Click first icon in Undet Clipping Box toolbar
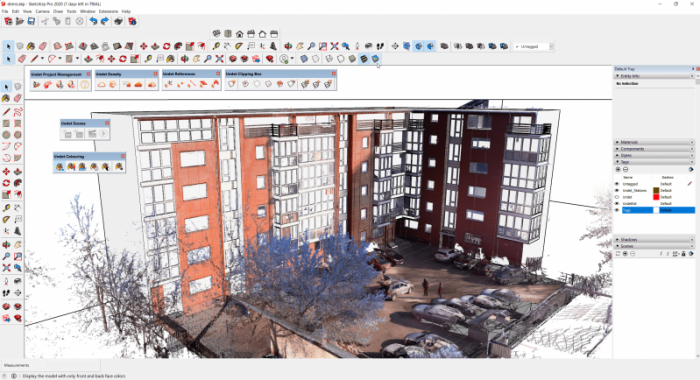Viewport: 700px width, 380px height. pyautogui.click(x=232, y=84)
